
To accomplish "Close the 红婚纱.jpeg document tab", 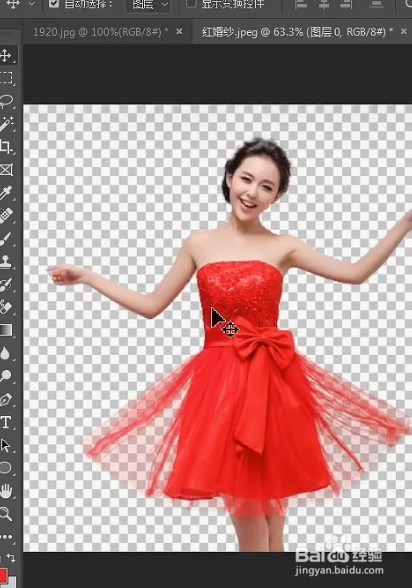I will tap(404, 32).
